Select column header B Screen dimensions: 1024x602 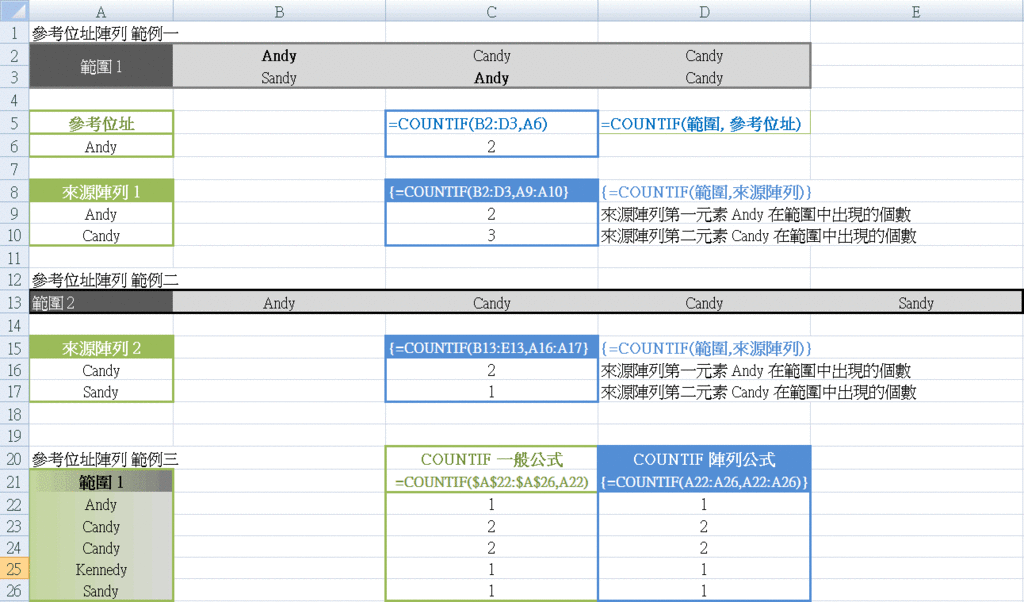coord(280,11)
